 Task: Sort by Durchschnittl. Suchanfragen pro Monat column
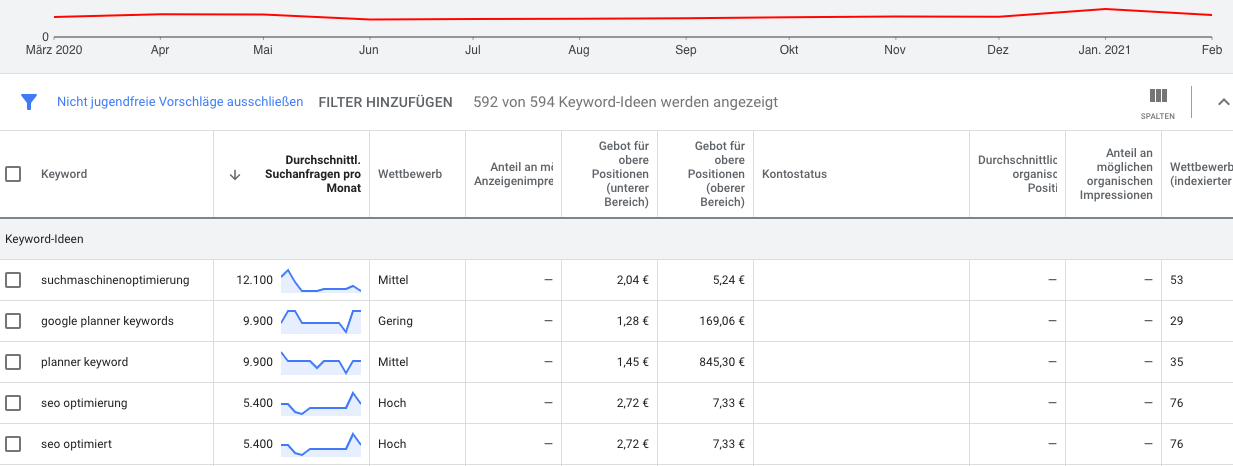tap(322, 174)
